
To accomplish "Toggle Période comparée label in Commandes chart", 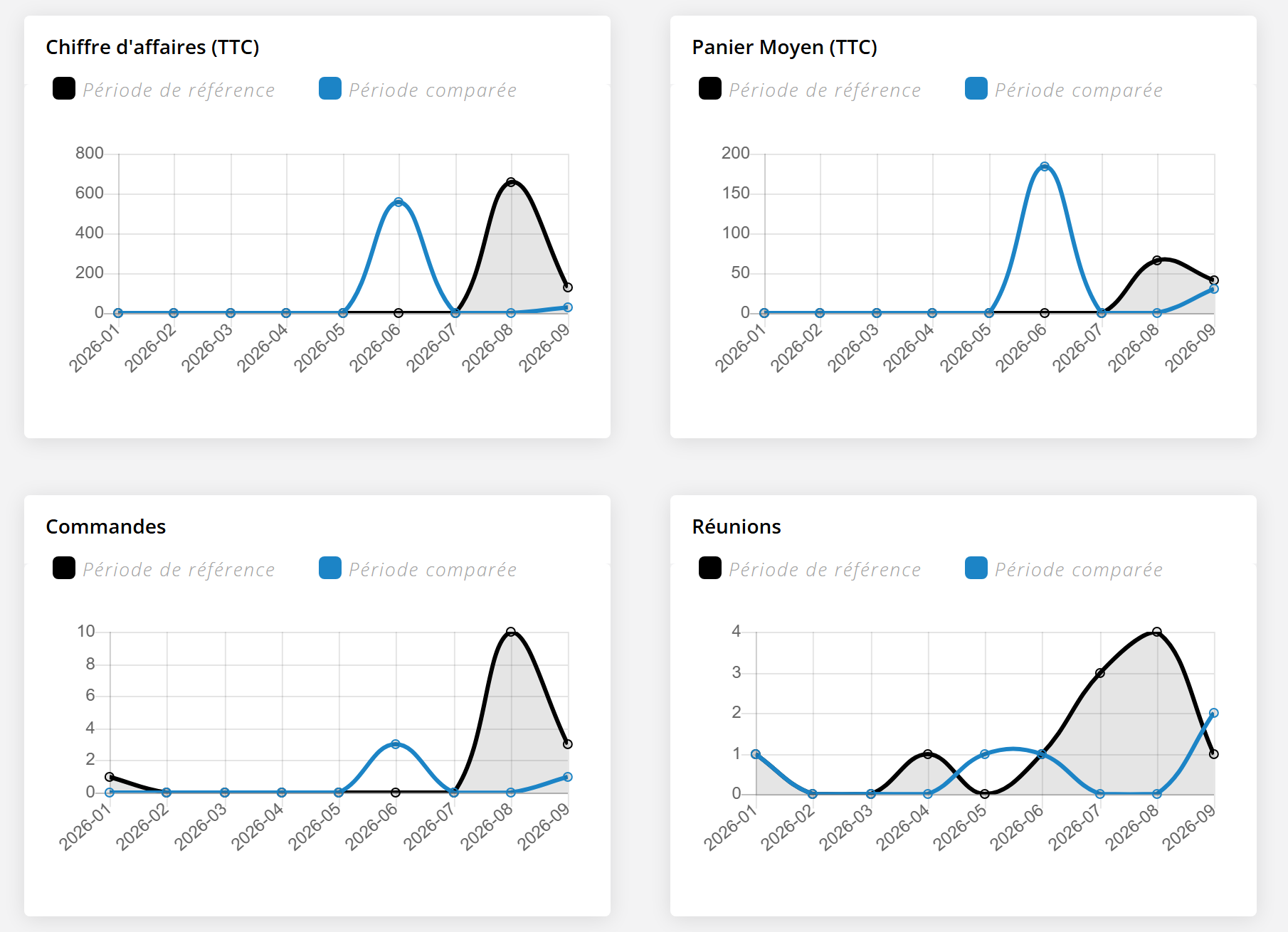I will click(x=432, y=570).
